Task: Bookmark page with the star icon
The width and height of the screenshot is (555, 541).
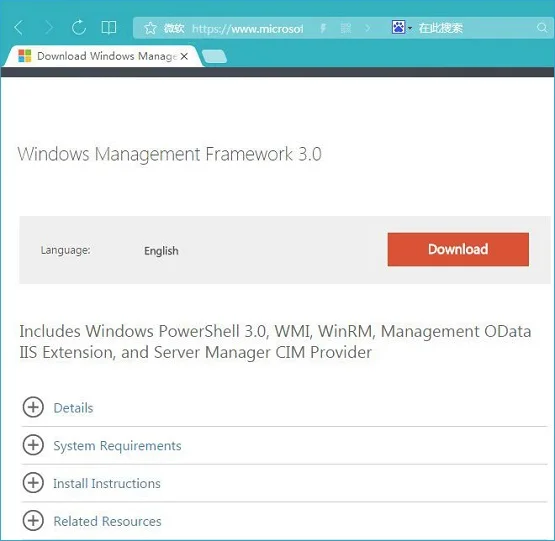Action: pos(150,28)
